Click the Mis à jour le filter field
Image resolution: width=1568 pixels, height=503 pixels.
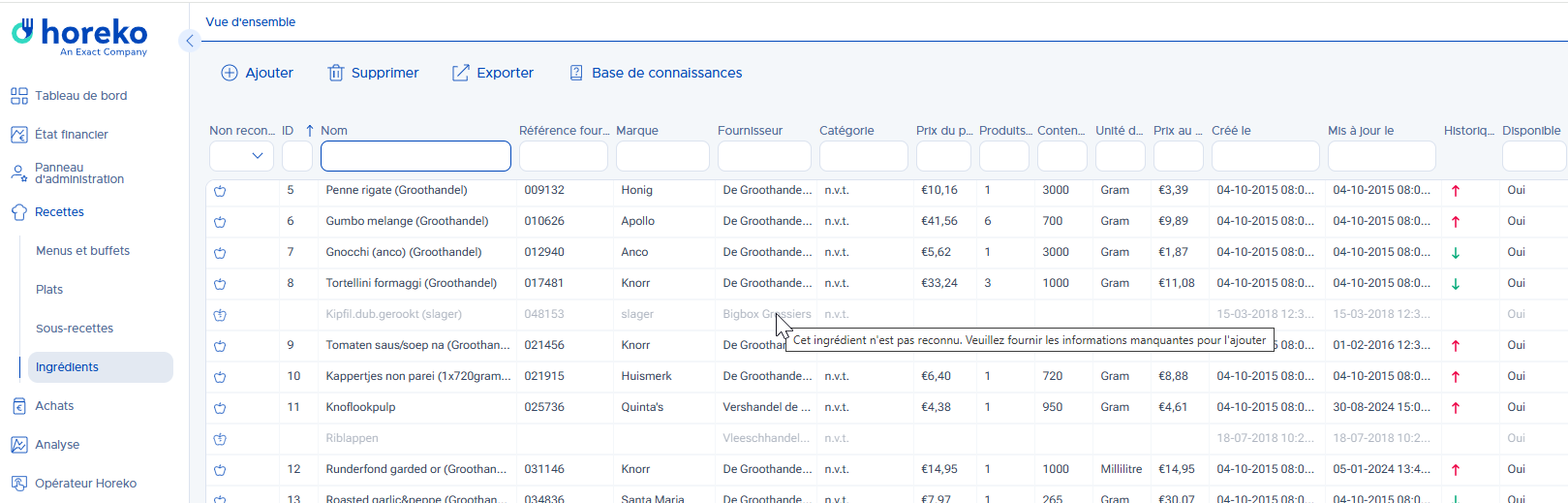point(1382,155)
